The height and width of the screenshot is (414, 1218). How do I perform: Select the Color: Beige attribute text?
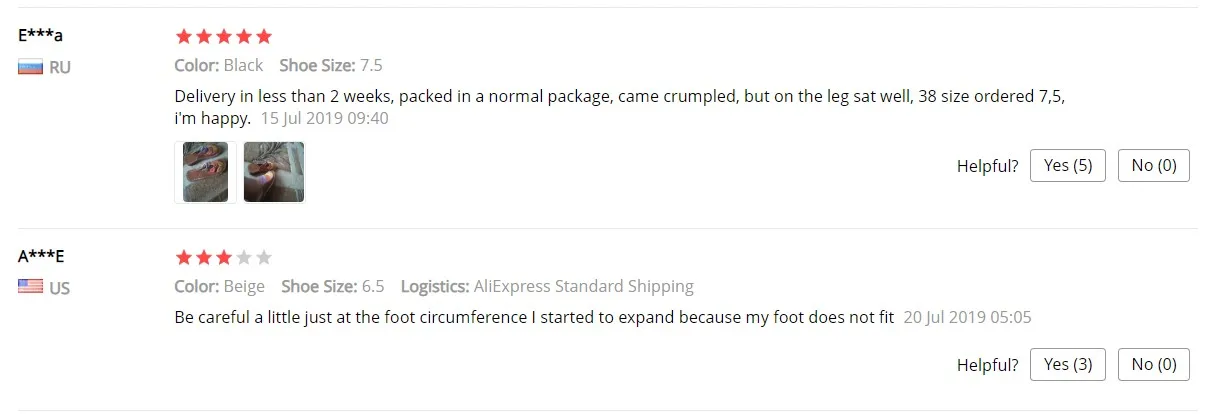[220, 286]
